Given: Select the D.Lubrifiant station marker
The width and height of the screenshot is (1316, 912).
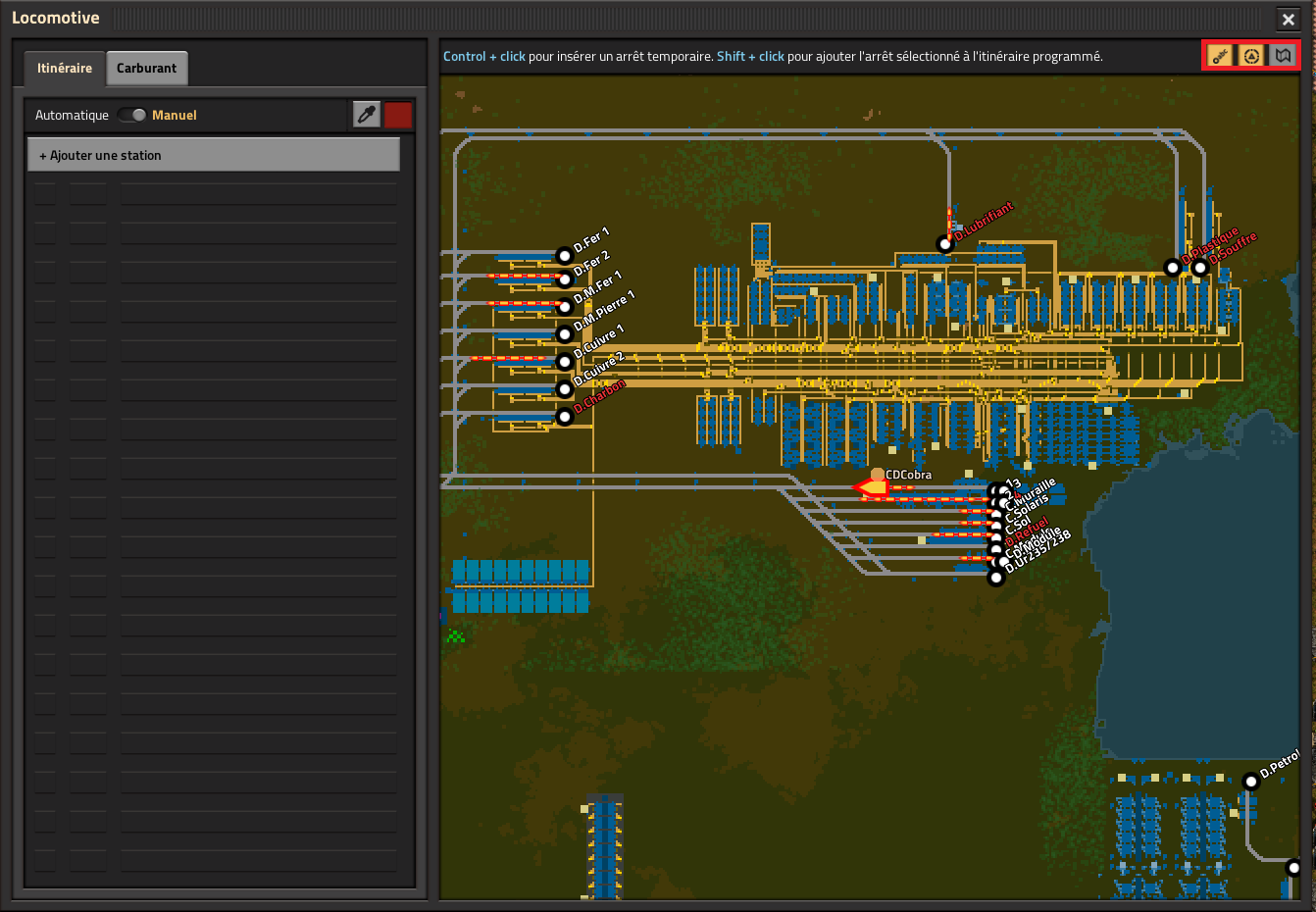Looking at the screenshot, I should (944, 243).
